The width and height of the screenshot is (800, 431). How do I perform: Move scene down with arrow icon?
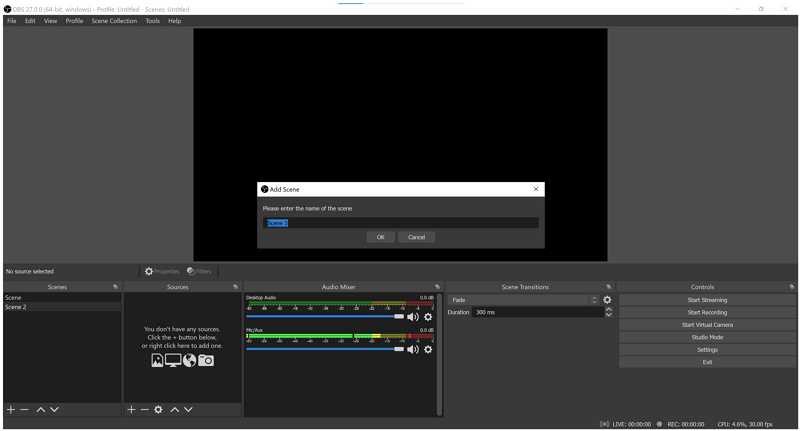(x=55, y=410)
